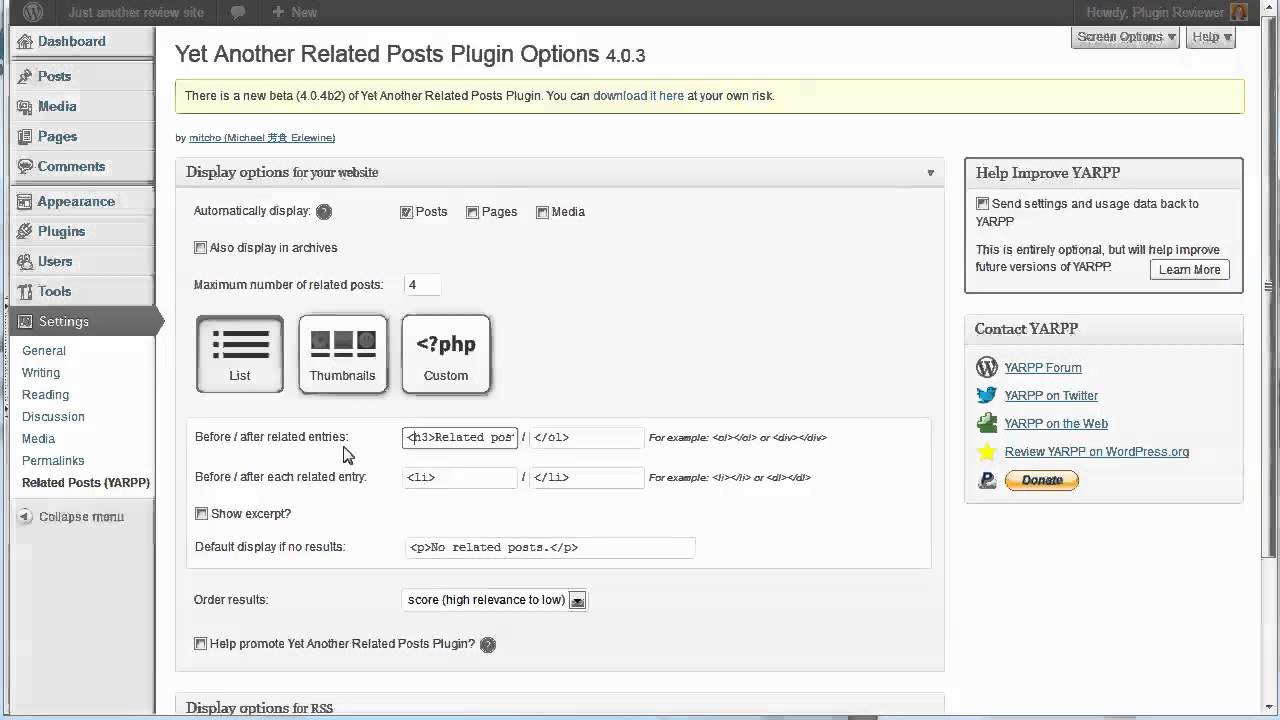Click the Comments sidebar icon
The image size is (1280, 720).
24,166
